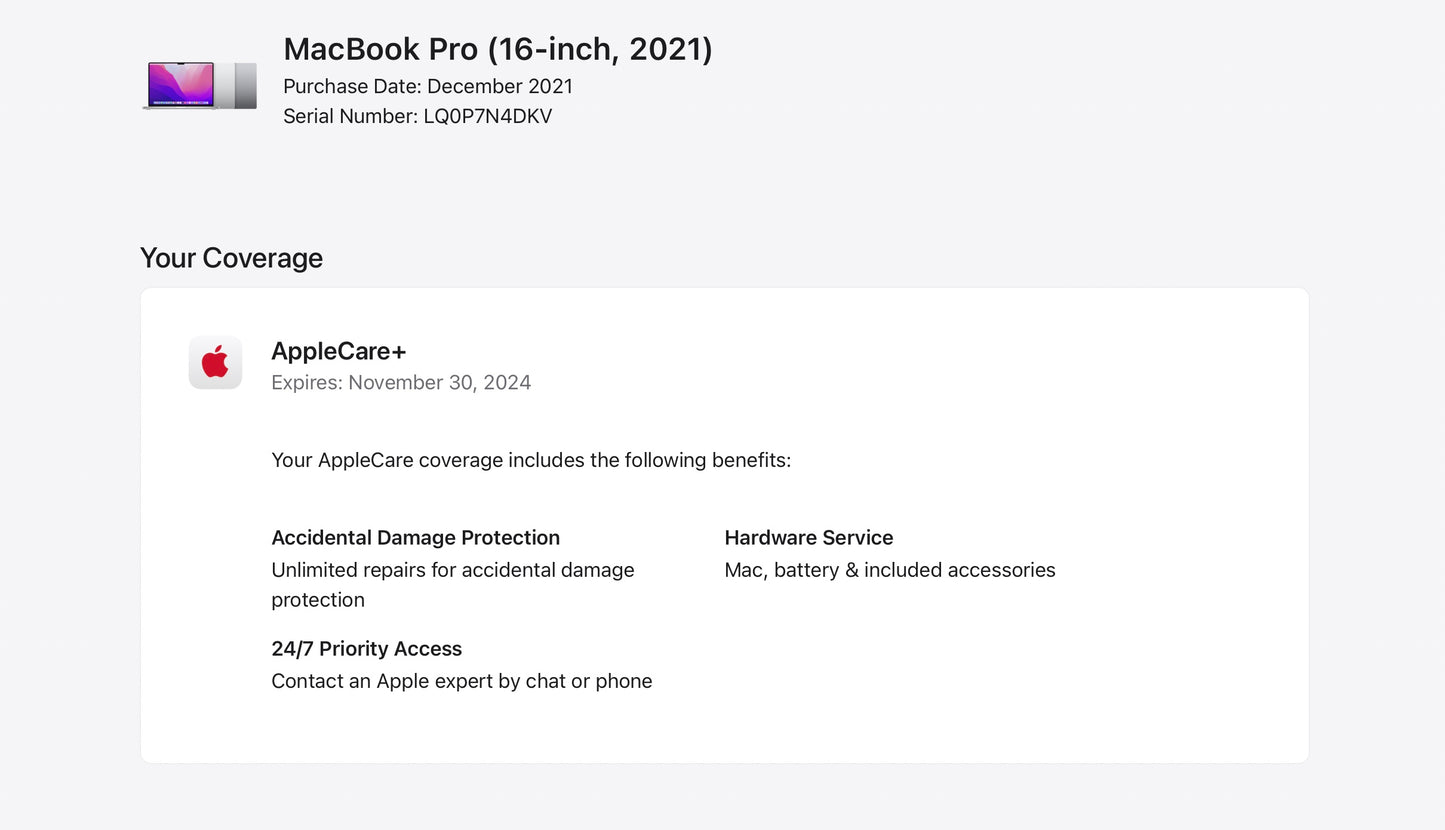Click the December 2021 purchase date value
Screen dimensions: 1445x830
[500, 86]
